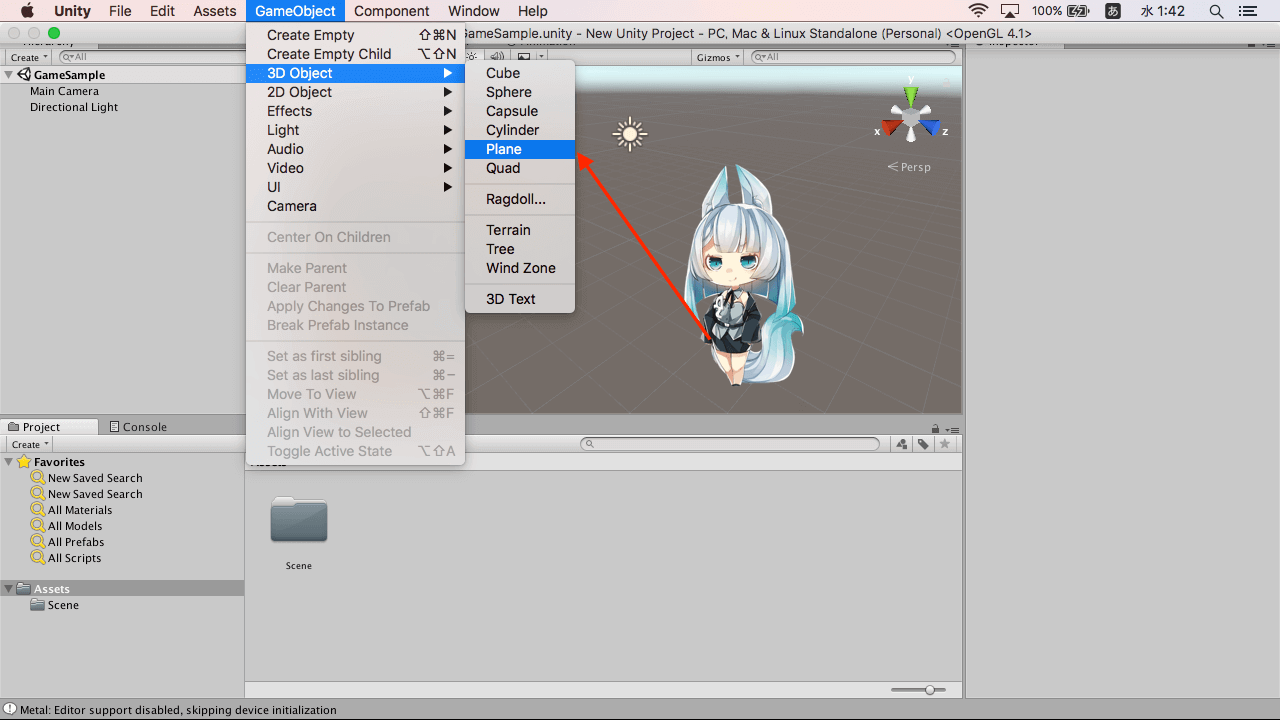Select All Scripts saved search
1280x720 pixels.
click(x=66, y=558)
